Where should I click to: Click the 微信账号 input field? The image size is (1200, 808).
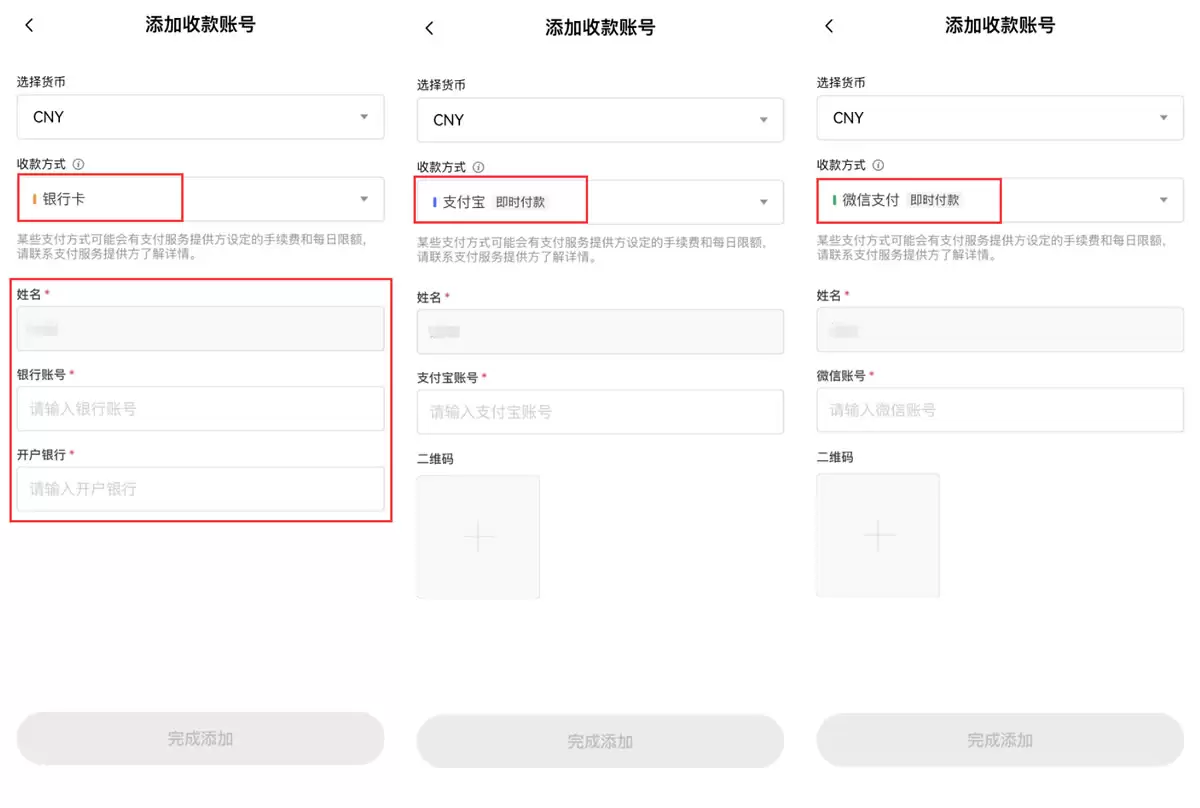(1000, 409)
